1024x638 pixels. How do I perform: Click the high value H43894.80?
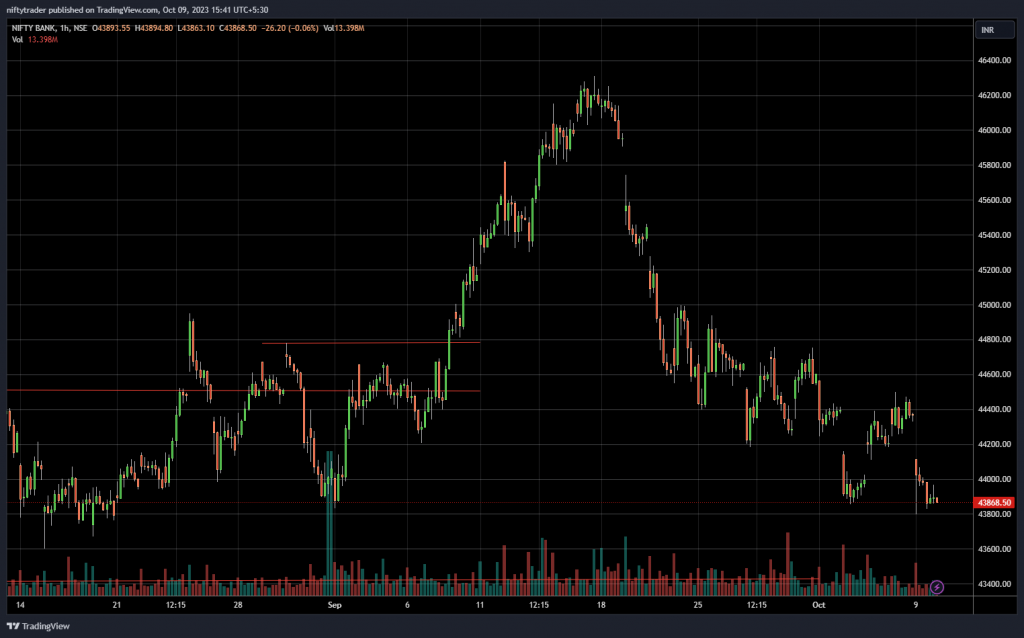pyautogui.click(x=153, y=28)
